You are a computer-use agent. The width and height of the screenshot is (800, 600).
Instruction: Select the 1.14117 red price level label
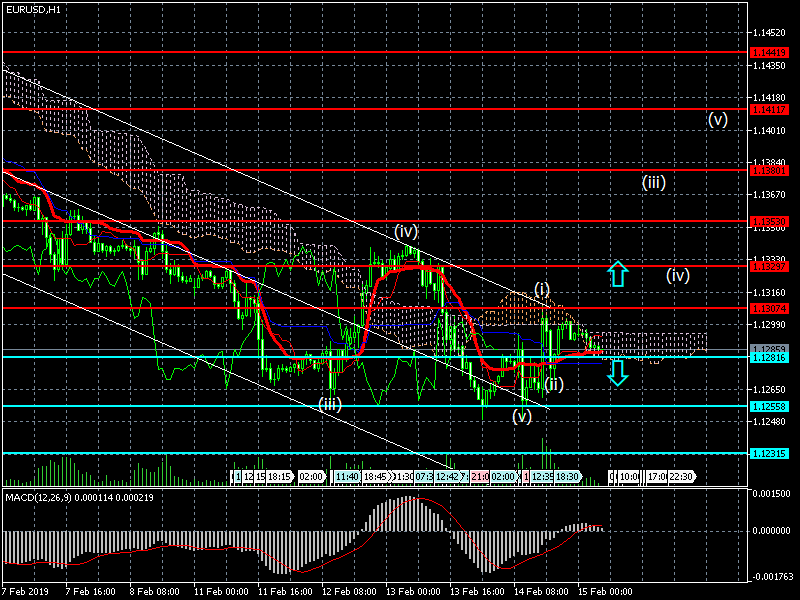click(x=769, y=109)
